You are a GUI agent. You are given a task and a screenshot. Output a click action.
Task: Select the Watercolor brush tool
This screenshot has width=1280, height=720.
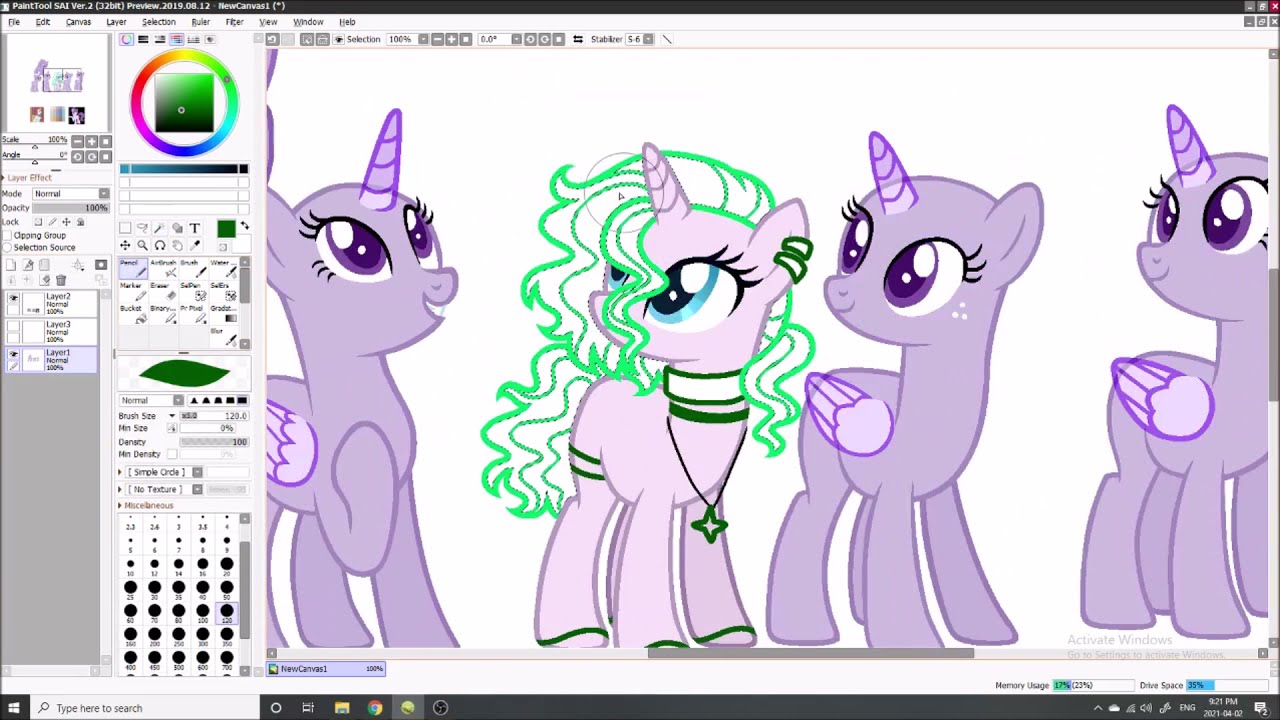click(223, 269)
